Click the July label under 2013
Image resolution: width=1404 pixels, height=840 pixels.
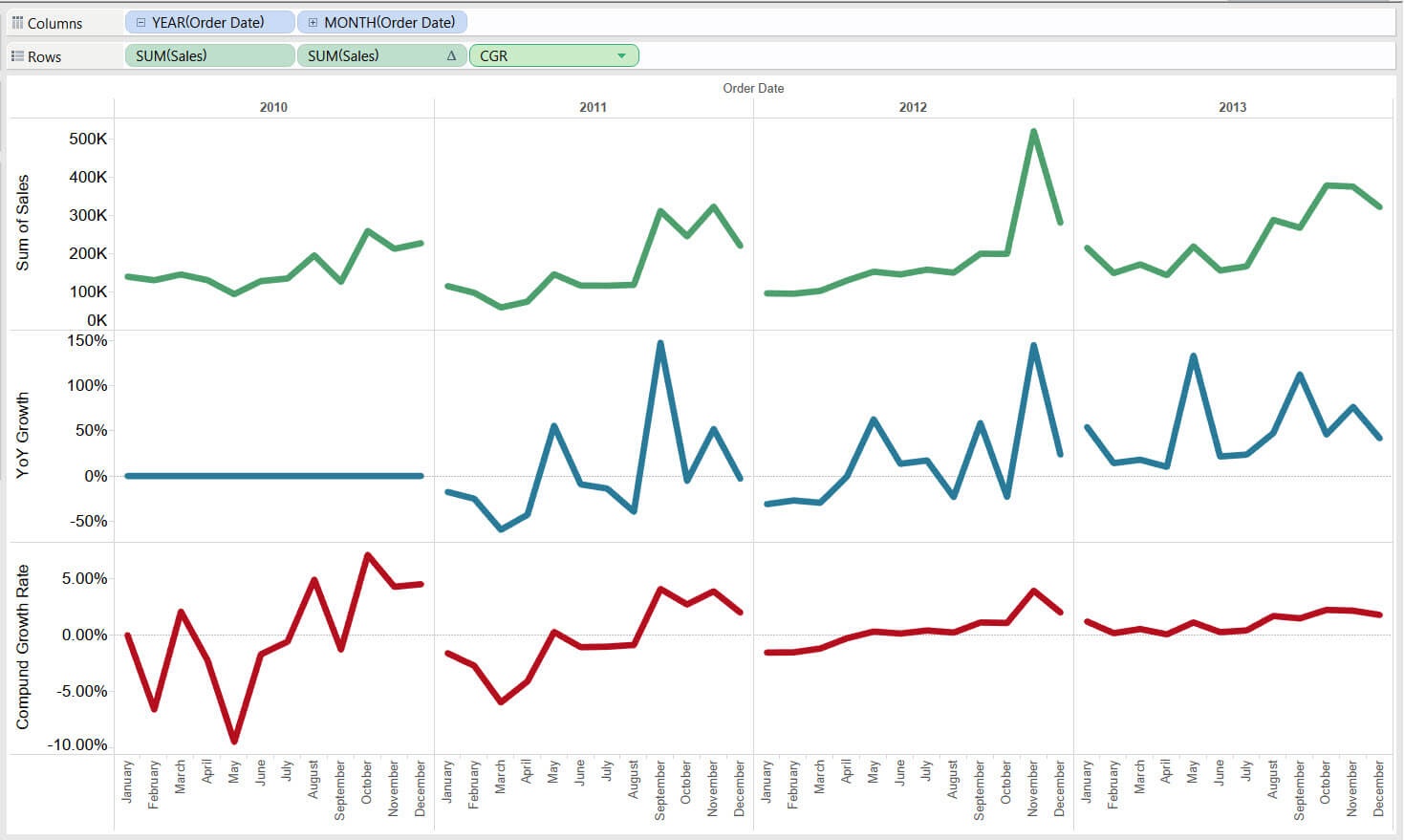pos(1246,771)
